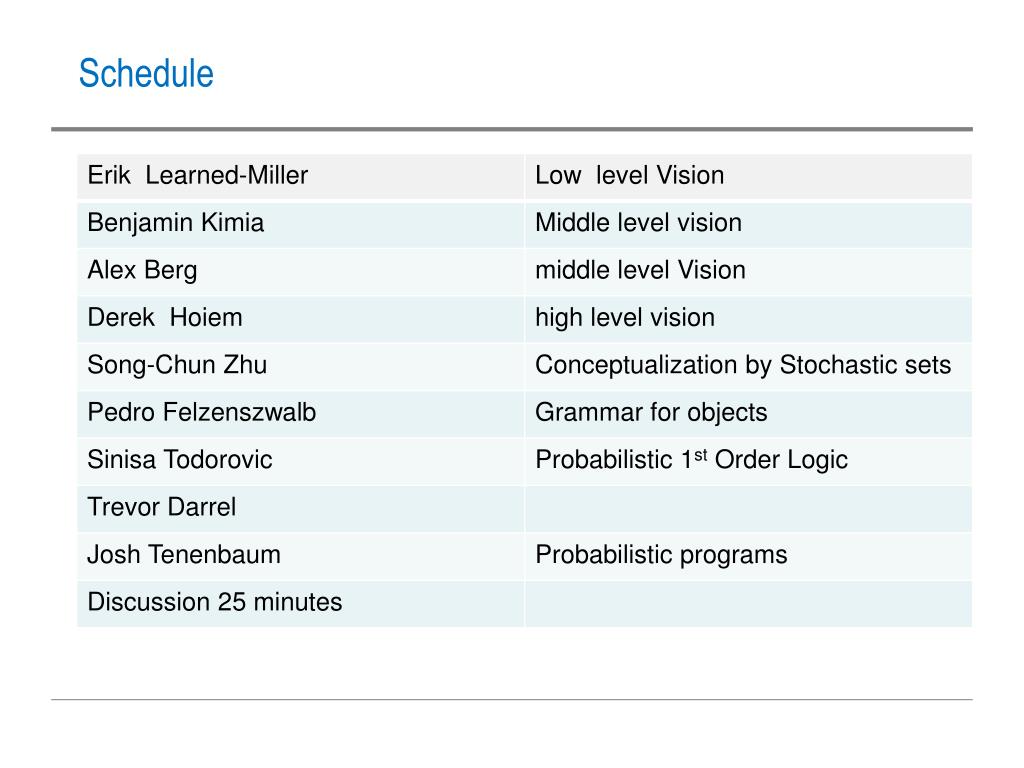Image resolution: width=1024 pixels, height=768 pixels.
Task: Select the Middle level vision topic cell
Action: (x=748, y=224)
